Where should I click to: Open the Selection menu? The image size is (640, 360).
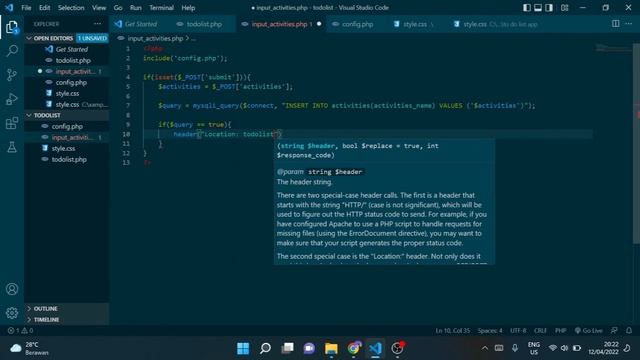pos(71,8)
